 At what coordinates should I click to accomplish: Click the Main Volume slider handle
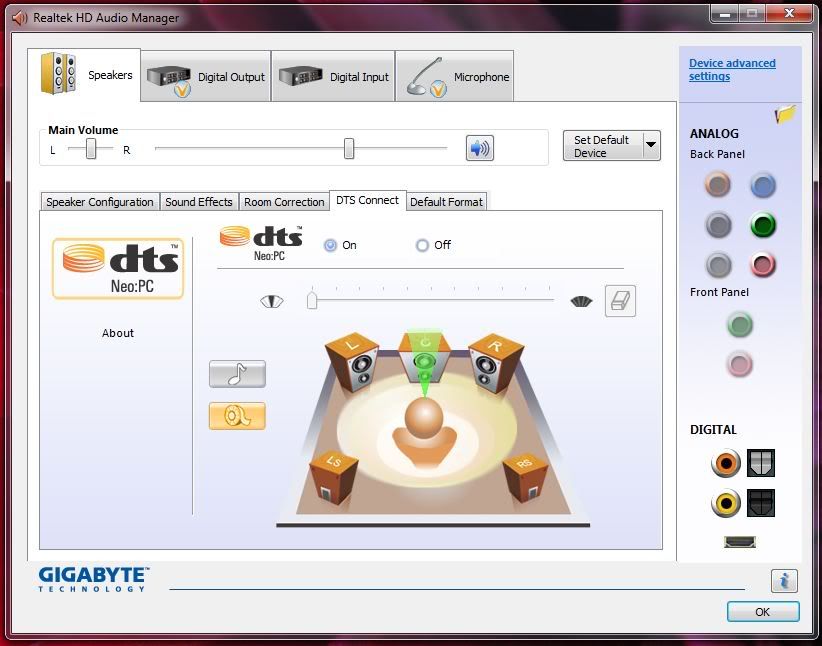tap(349, 149)
